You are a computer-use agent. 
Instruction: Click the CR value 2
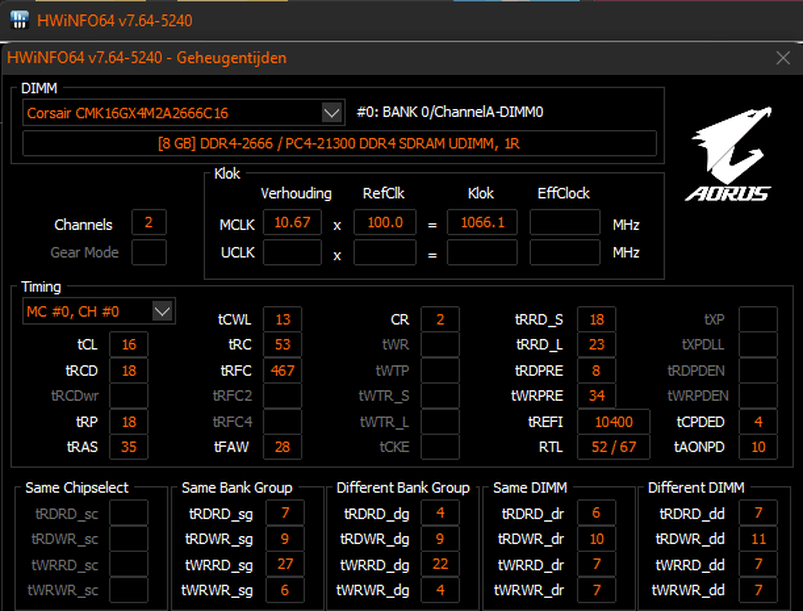[440, 320]
